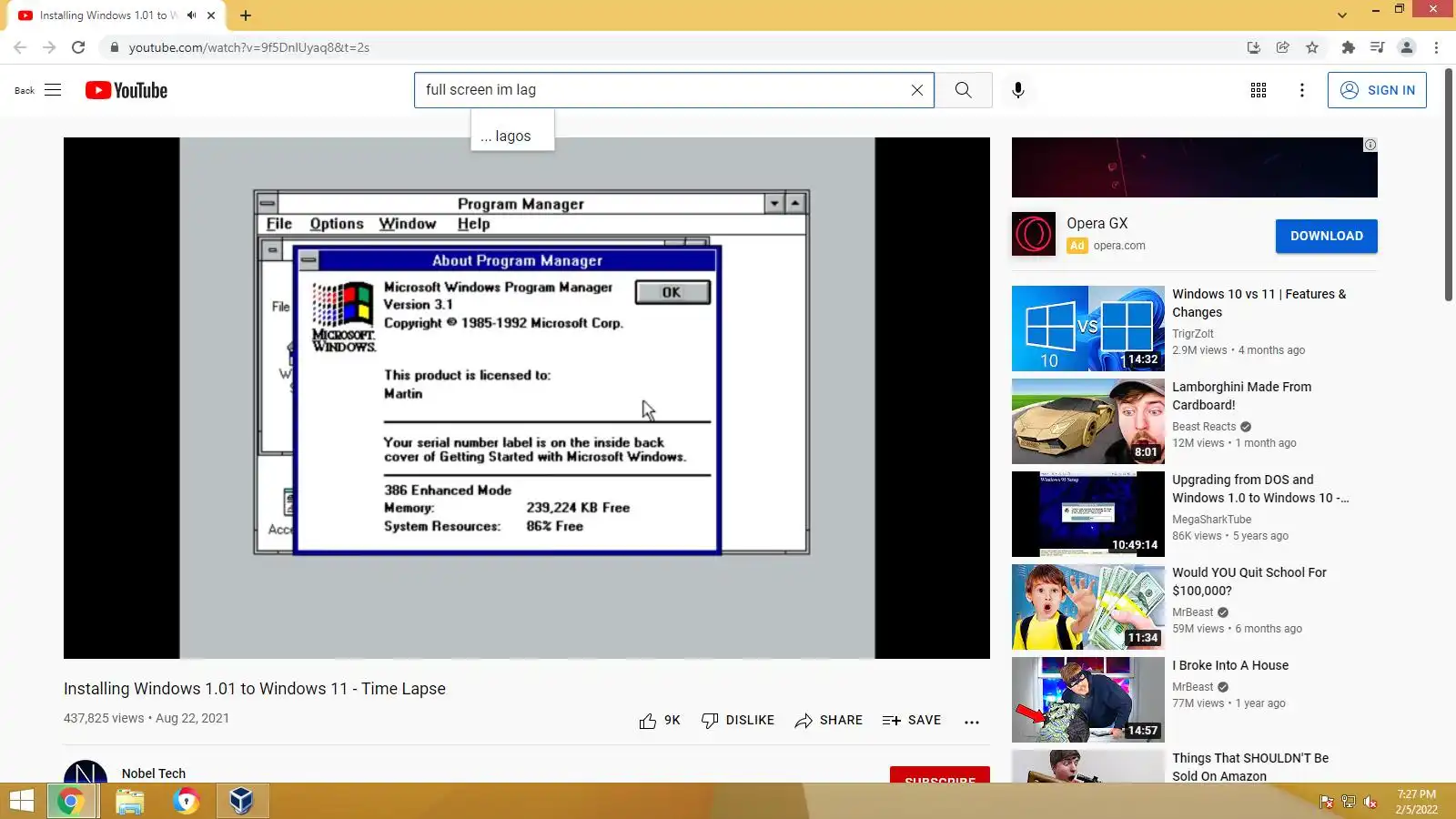Screen dimensions: 1456x819
Task: Click the Opera GX logo in the ad
Action: click(x=1034, y=234)
